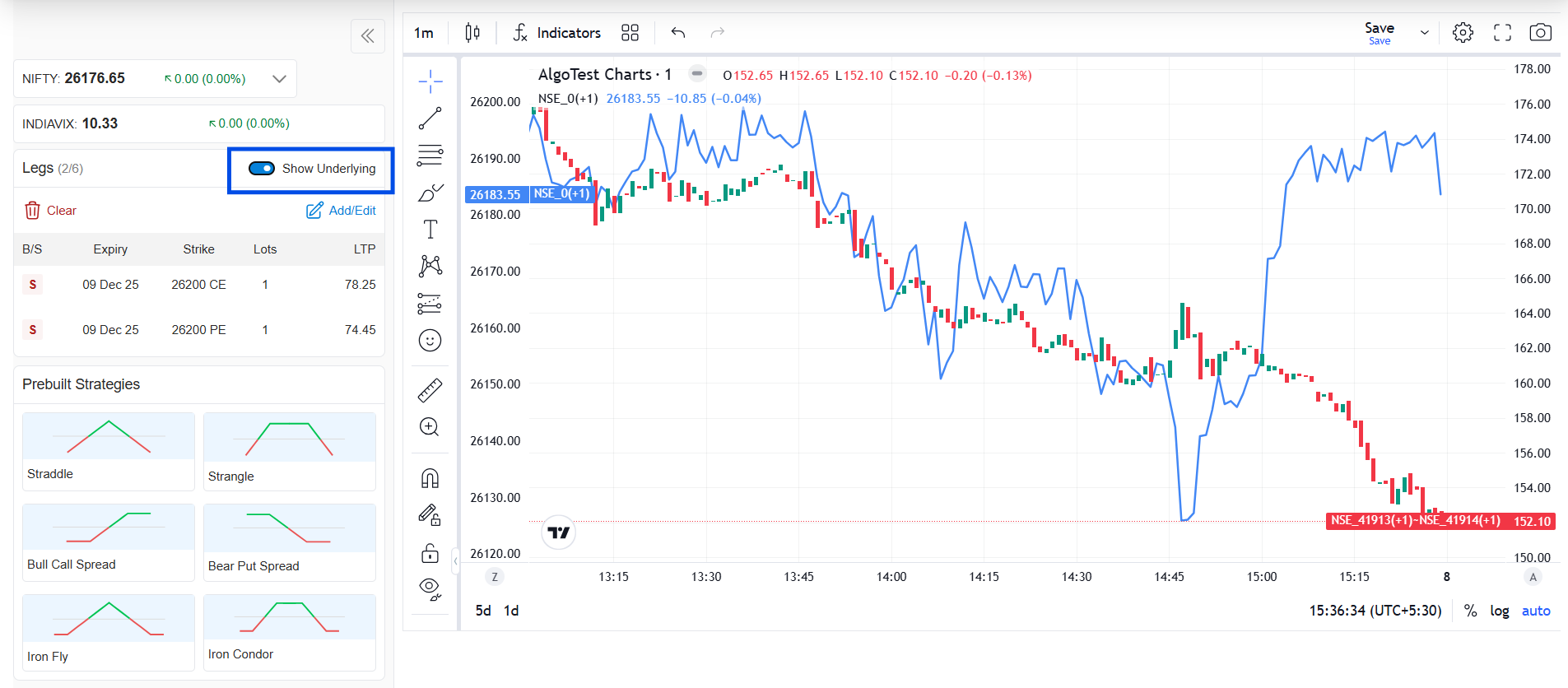This screenshot has width=1568, height=688.
Task: Choose the Bull Call Spread strategy
Action: pyautogui.click(x=109, y=542)
